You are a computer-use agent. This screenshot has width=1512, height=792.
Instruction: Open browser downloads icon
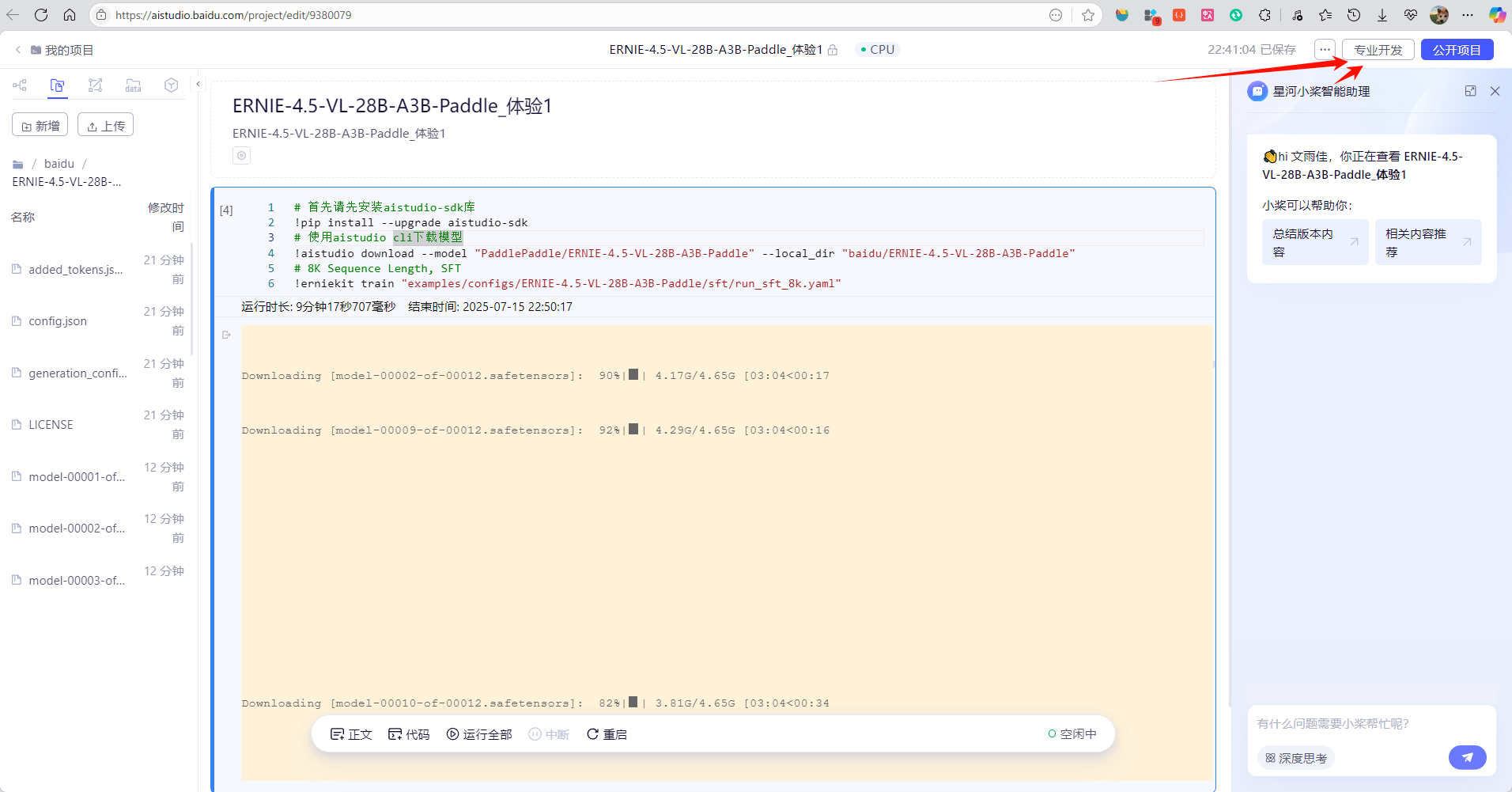pyautogui.click(x=1382, y=15)
